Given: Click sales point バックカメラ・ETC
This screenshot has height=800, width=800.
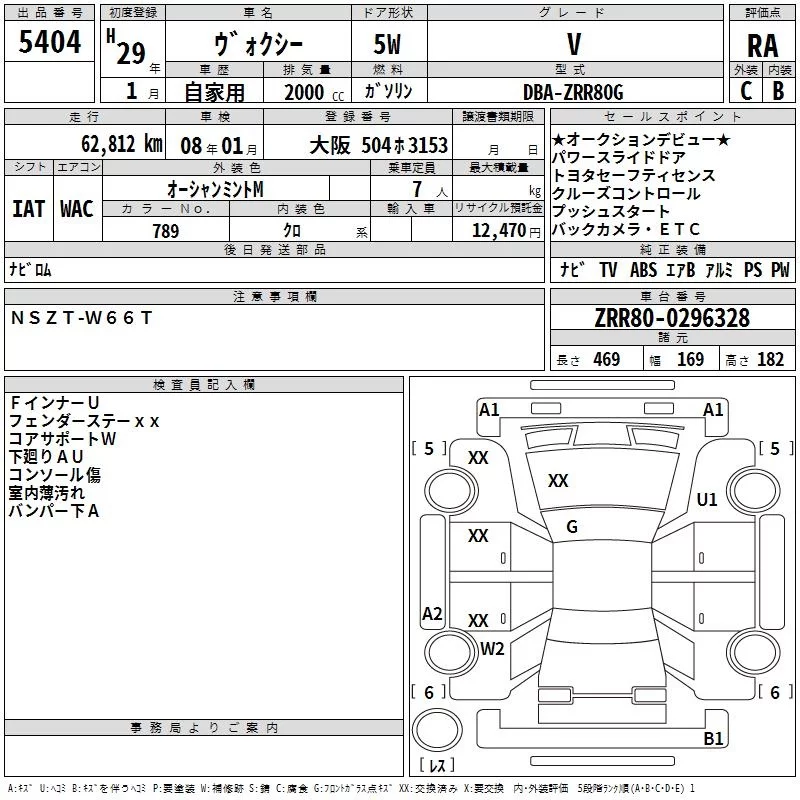Looking at the screenshot, I should pos(626,230).
